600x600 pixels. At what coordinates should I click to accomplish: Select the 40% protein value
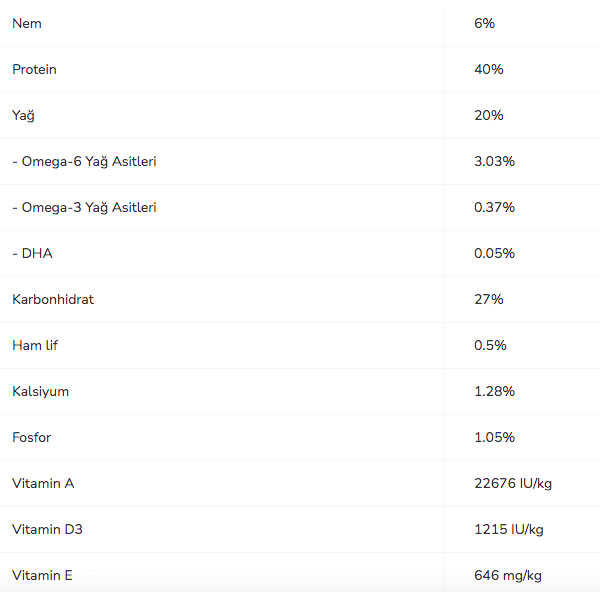click(488, 69)
